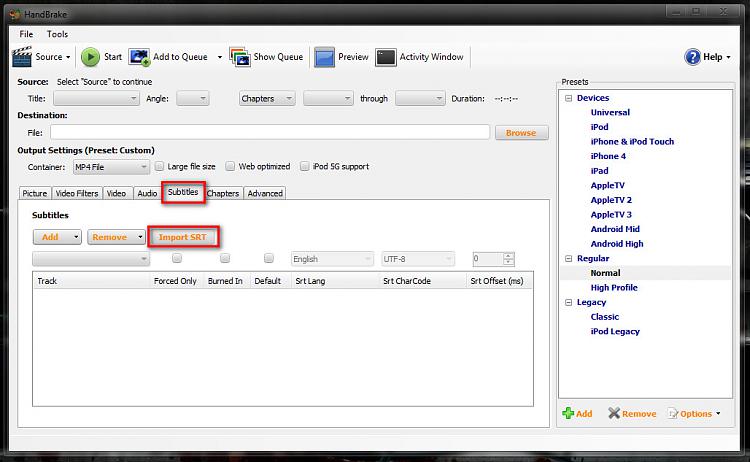This screenshot has height=462, width=750.
Task: Click the subtitles Remove button
Action: coord(116,237)
